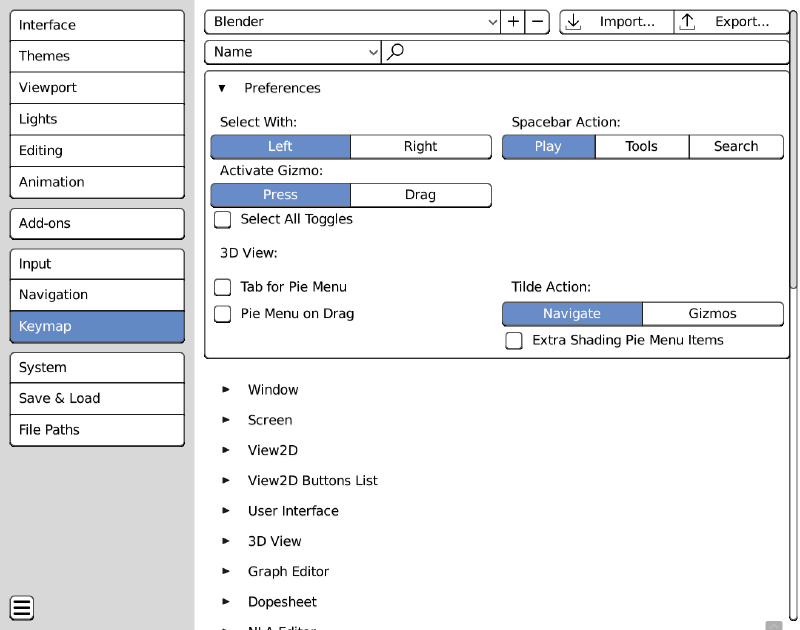Screen dimensions: 800x630
Task: Switch to the Add-ons preferences tab
Action: click(97, 223)
